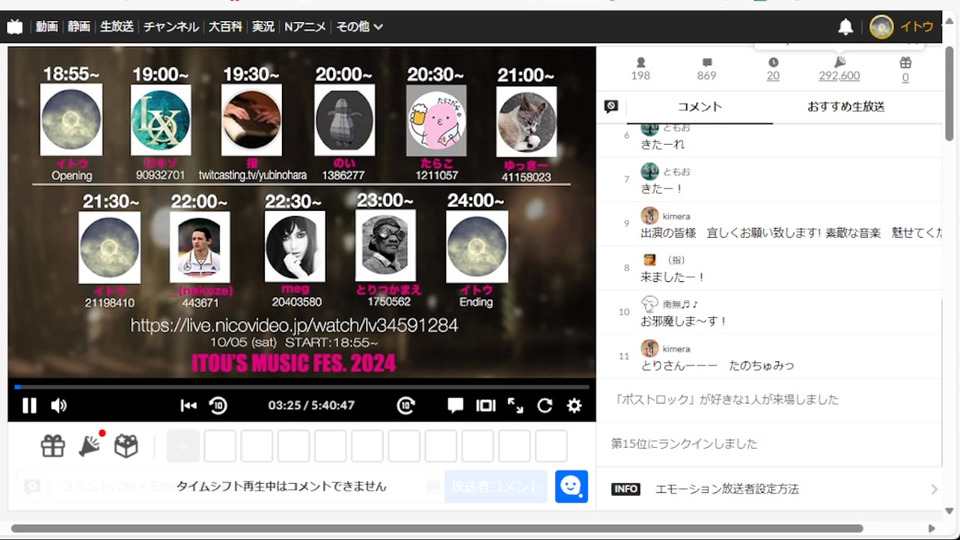This screenshot has width=960, height=540.
Task: Switch player to theater mode
Action: (486, 405)
